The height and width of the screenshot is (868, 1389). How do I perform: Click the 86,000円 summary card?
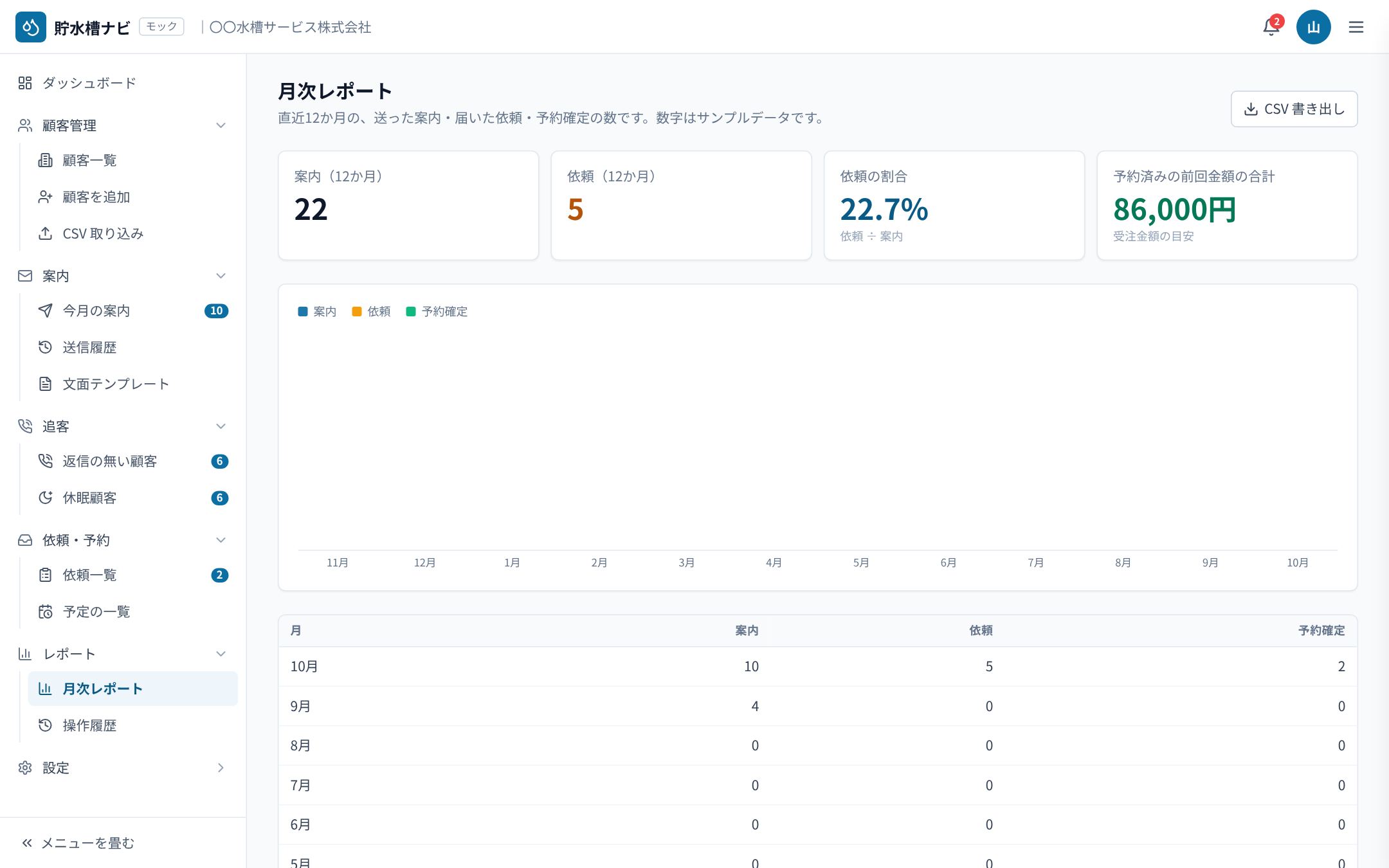(1227, 206)
